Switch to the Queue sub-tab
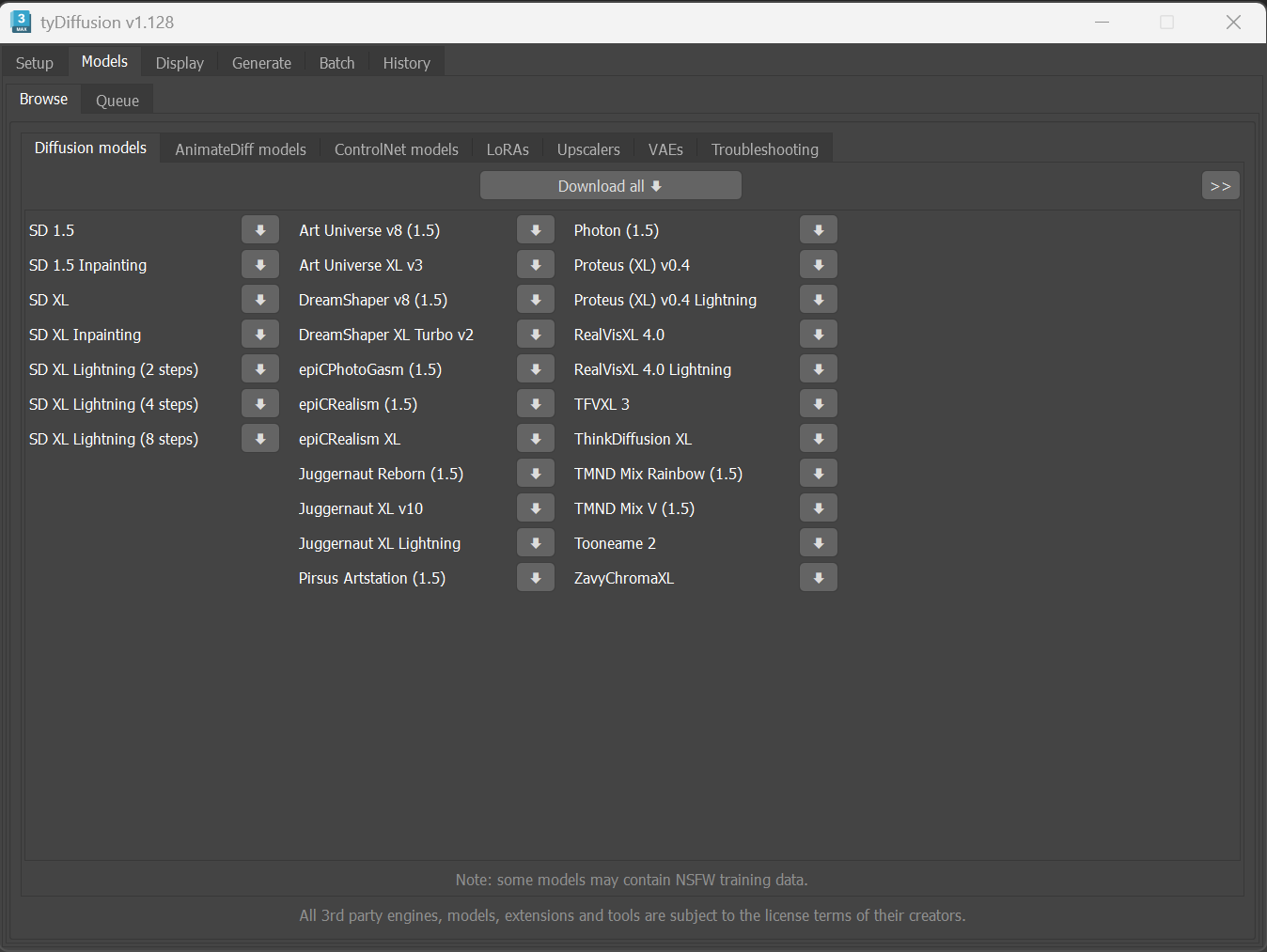The height and width of the screenshot is (952, 1267). click(117, 101)
